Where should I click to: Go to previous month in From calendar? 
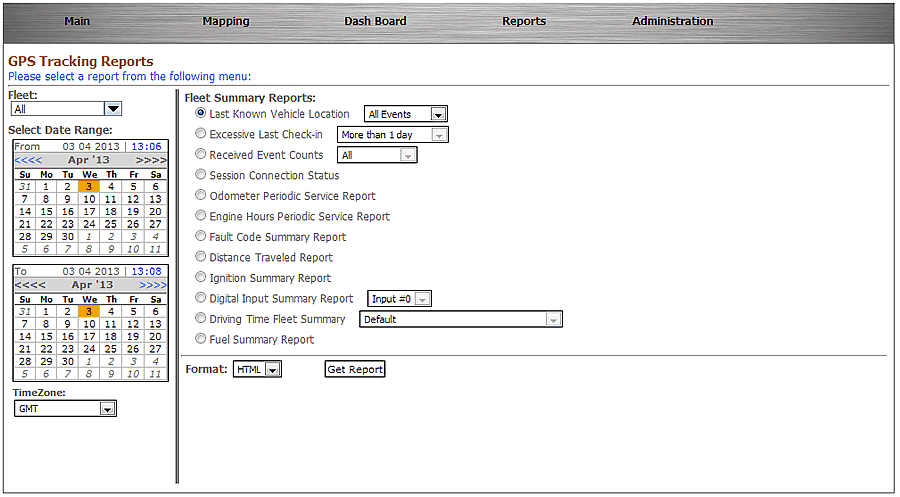click(28, 160)
